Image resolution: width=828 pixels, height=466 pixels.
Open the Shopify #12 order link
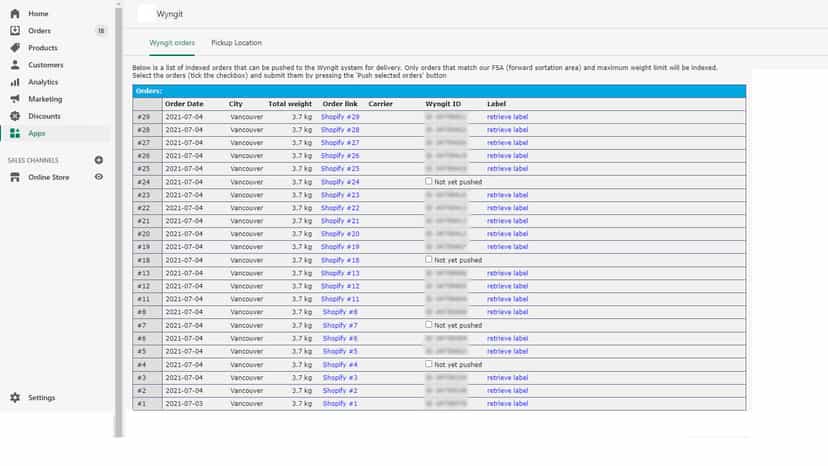(340, 286)
